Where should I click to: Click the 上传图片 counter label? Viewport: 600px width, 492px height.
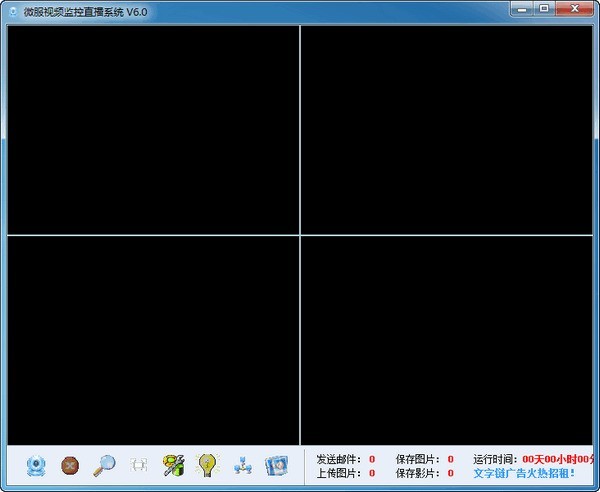[338, 473]
